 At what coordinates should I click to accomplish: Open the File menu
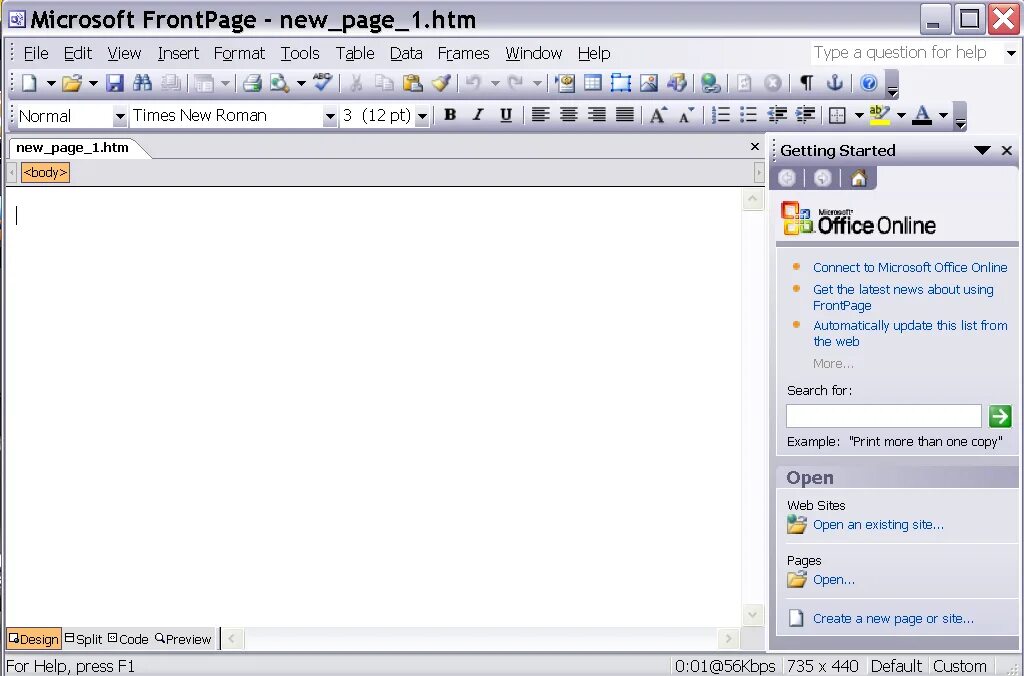click(36, 53)
